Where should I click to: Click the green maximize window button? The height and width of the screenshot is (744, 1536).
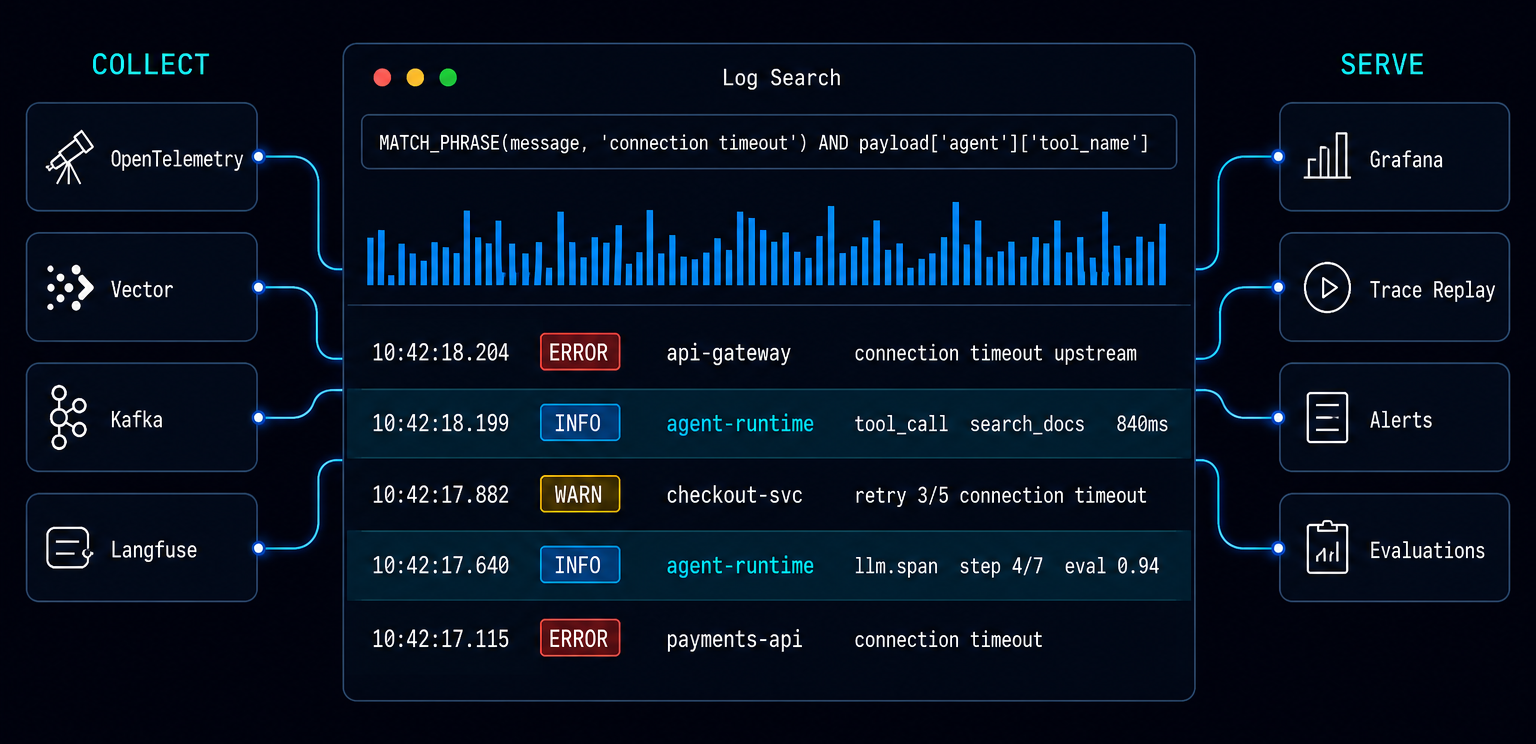click(x=448, y=77)
